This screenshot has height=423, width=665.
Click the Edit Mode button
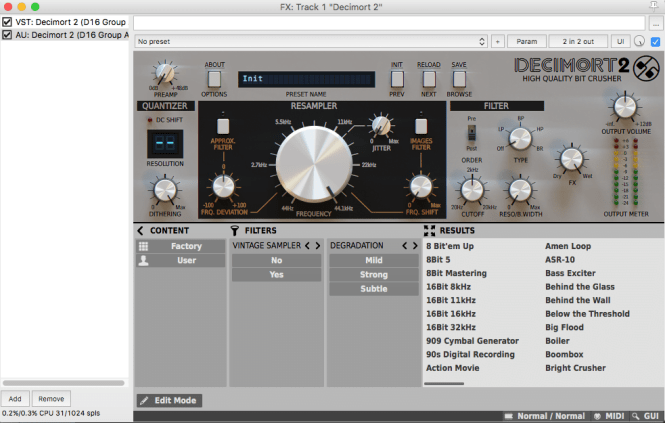click(x=169, y=401)
